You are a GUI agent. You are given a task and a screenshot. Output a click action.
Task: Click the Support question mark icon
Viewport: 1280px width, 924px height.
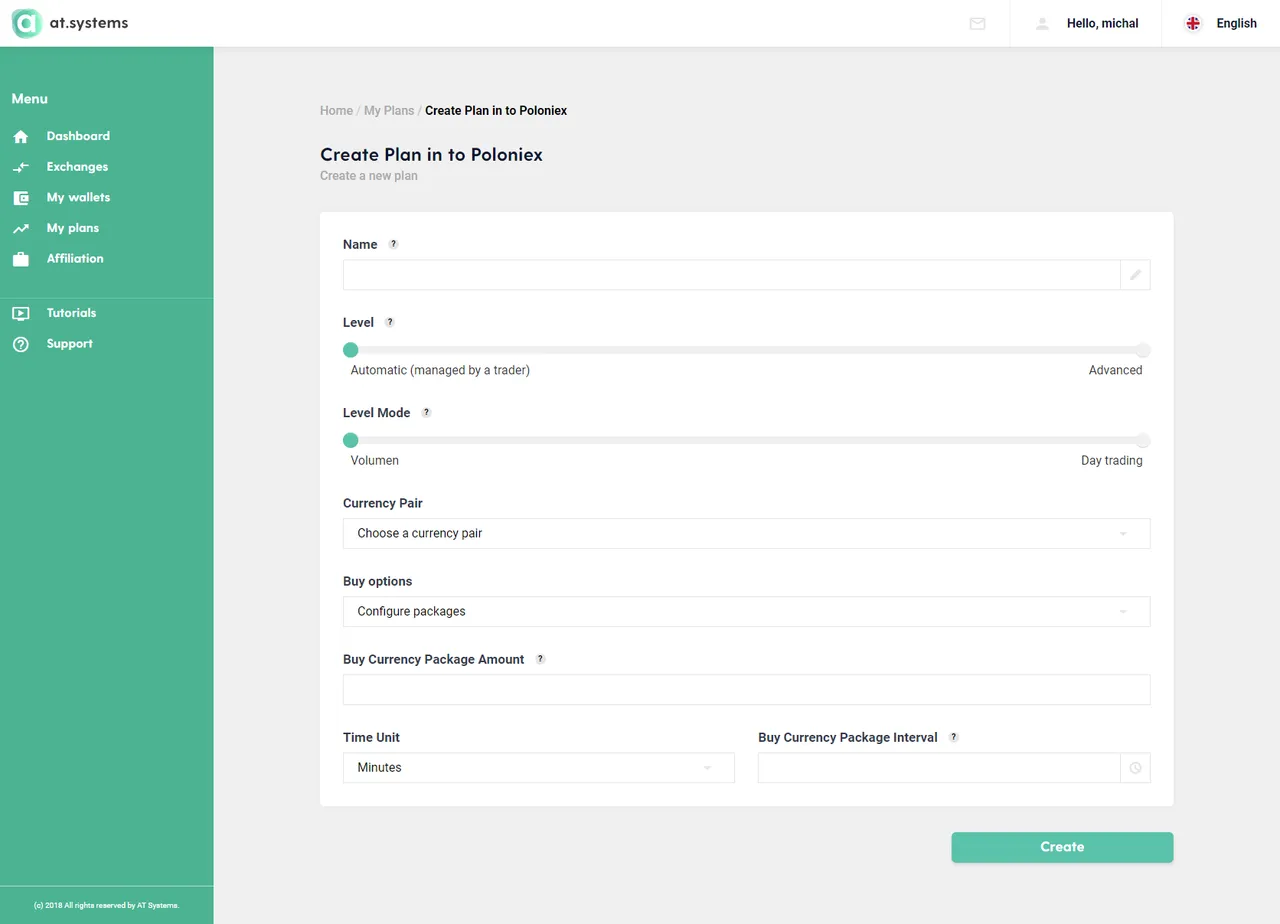pyautogui.click(x=21, y=344)
